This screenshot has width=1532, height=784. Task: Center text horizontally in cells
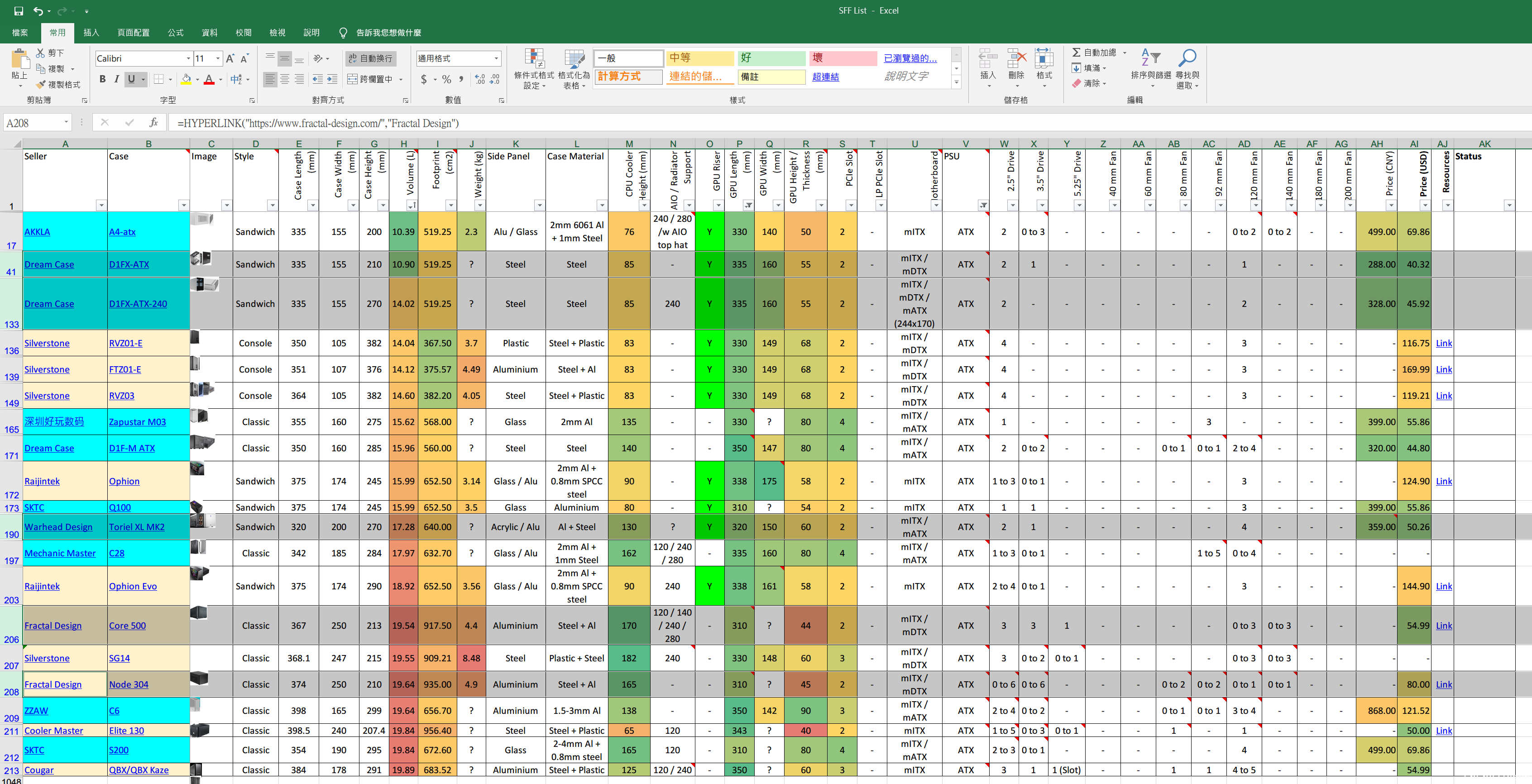point(285,79)
